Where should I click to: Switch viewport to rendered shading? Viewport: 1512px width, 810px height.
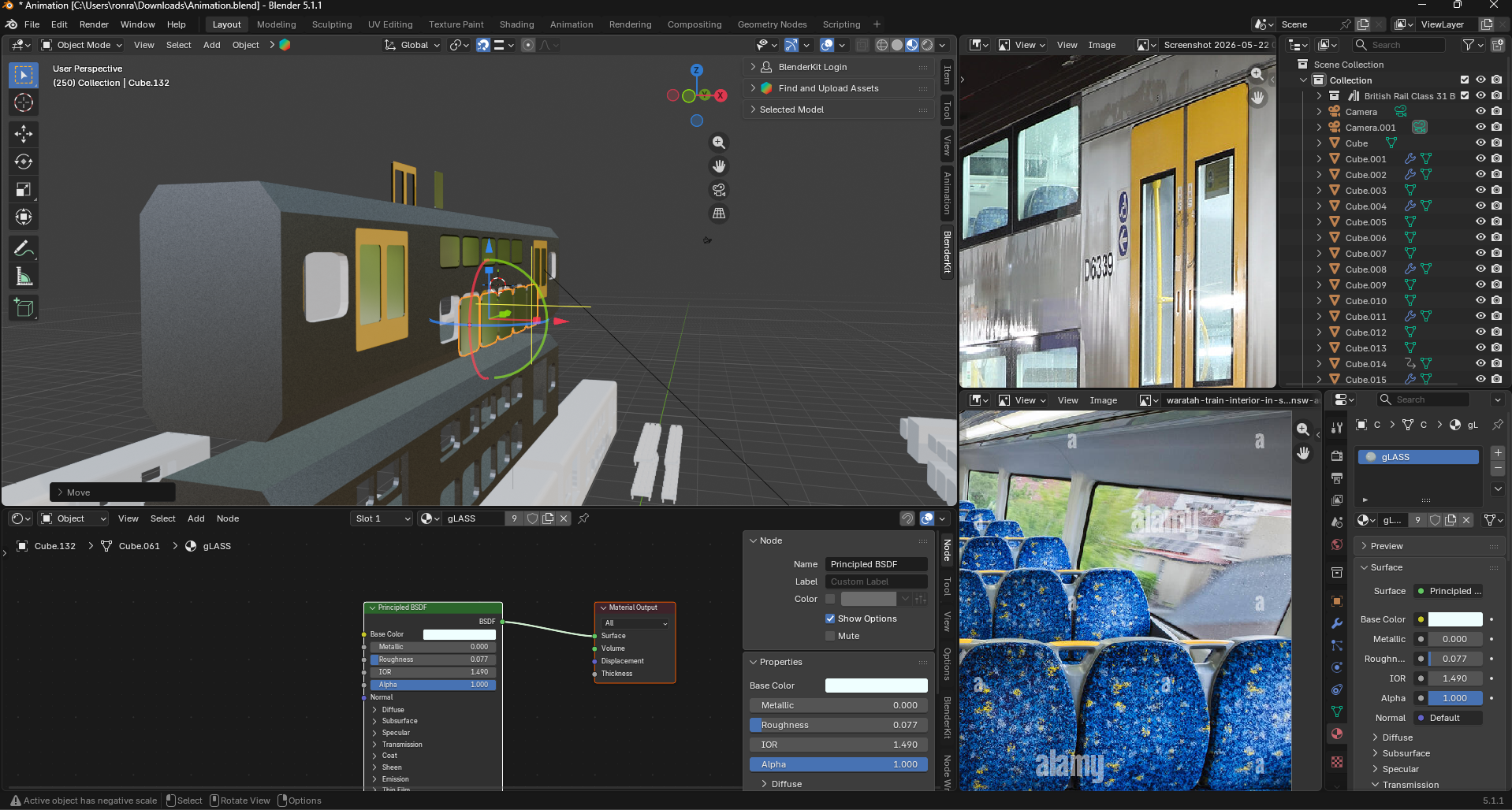pyautogui.click(x=927, y=45)
